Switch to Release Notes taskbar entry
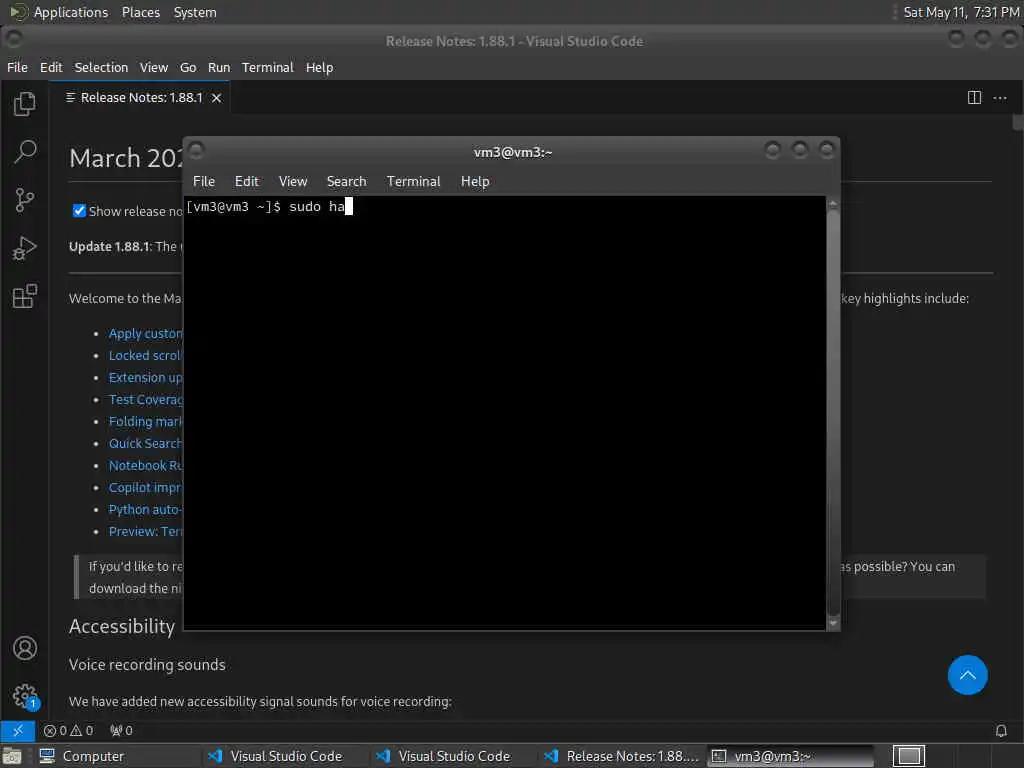 click(x=621, y=756)
